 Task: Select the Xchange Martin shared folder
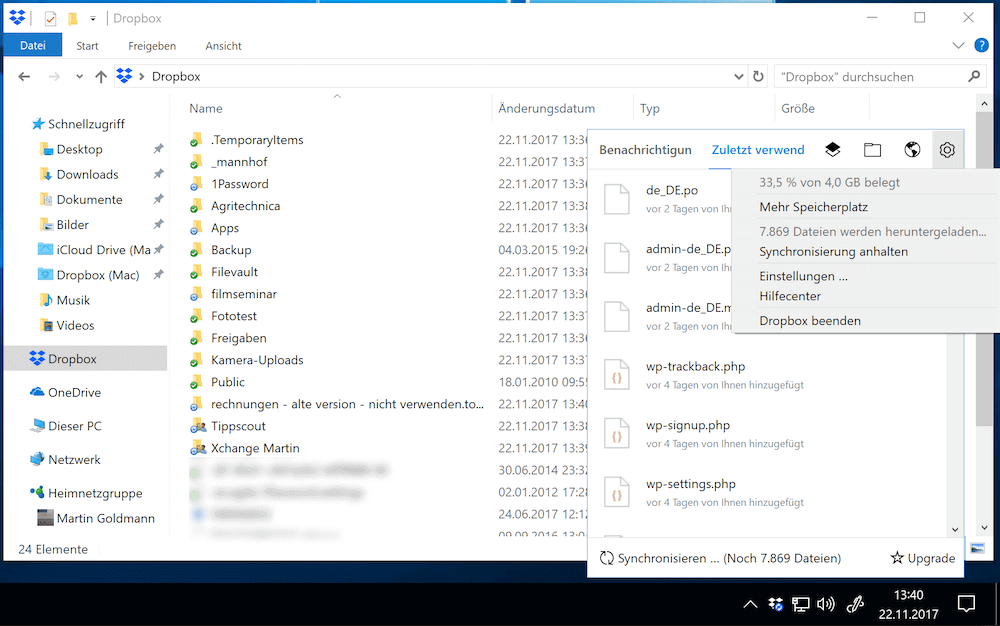point(254,448)
